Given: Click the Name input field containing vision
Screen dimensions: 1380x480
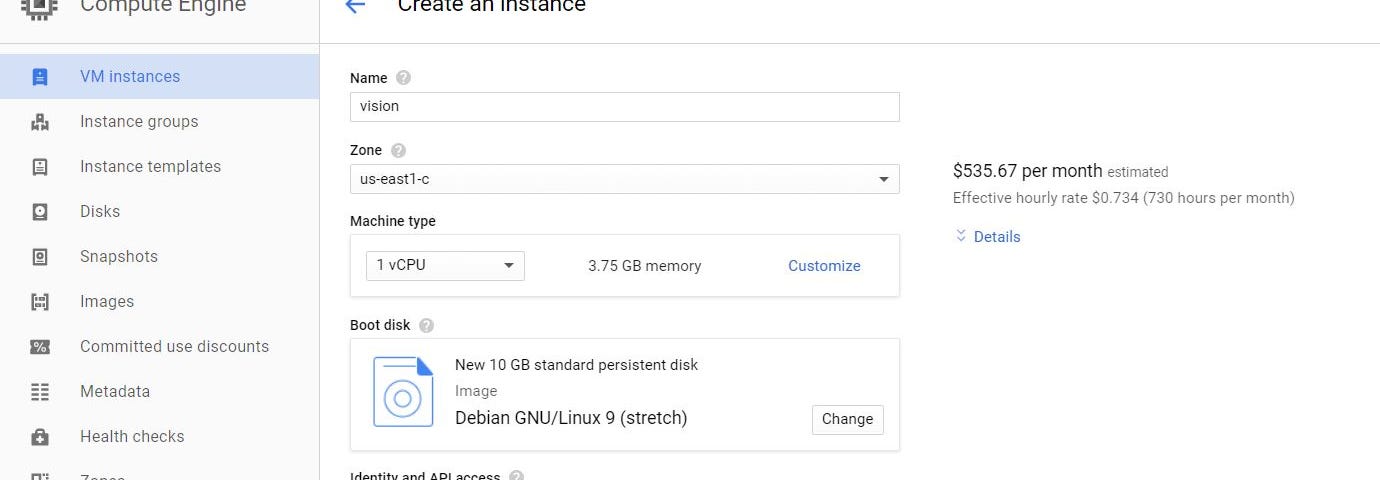Looking at the screenshot, I should (625, 107).
